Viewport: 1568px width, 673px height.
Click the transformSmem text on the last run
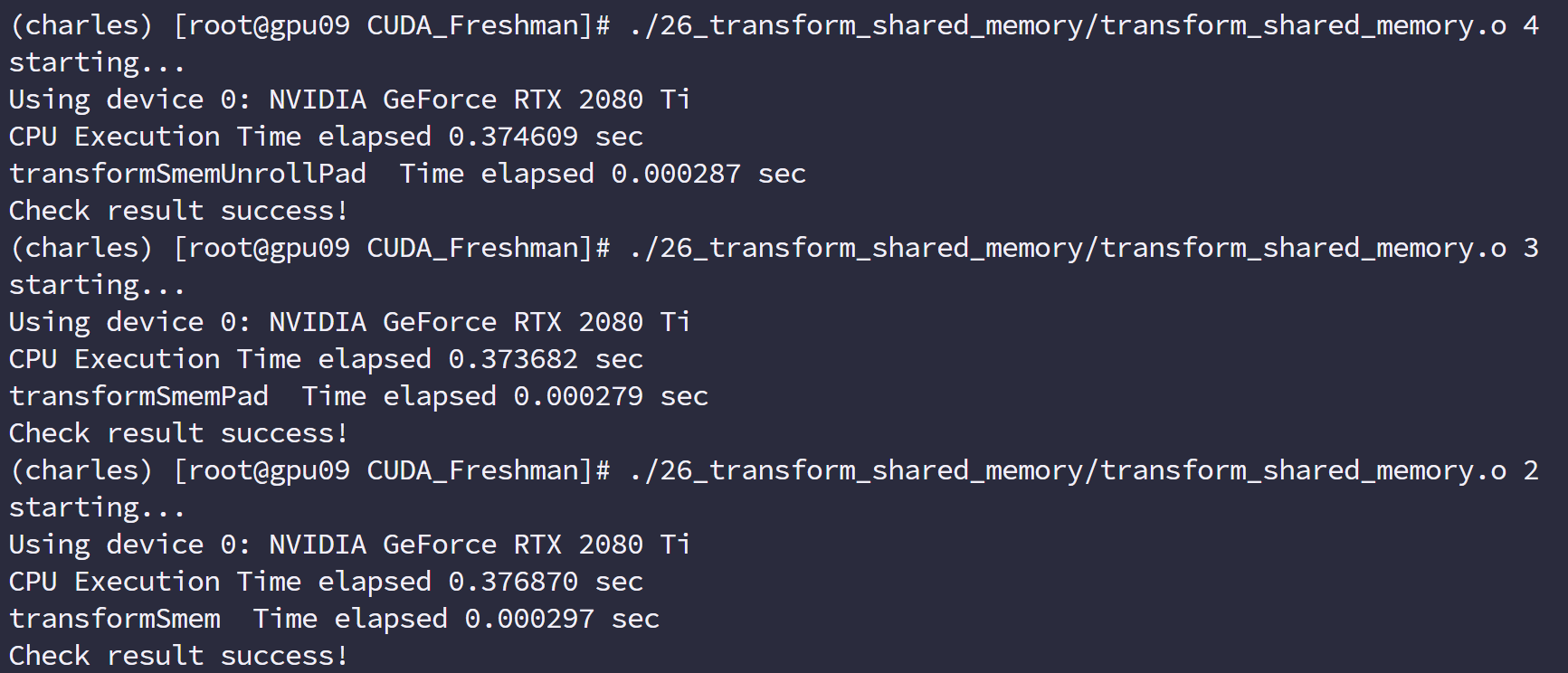115,619
